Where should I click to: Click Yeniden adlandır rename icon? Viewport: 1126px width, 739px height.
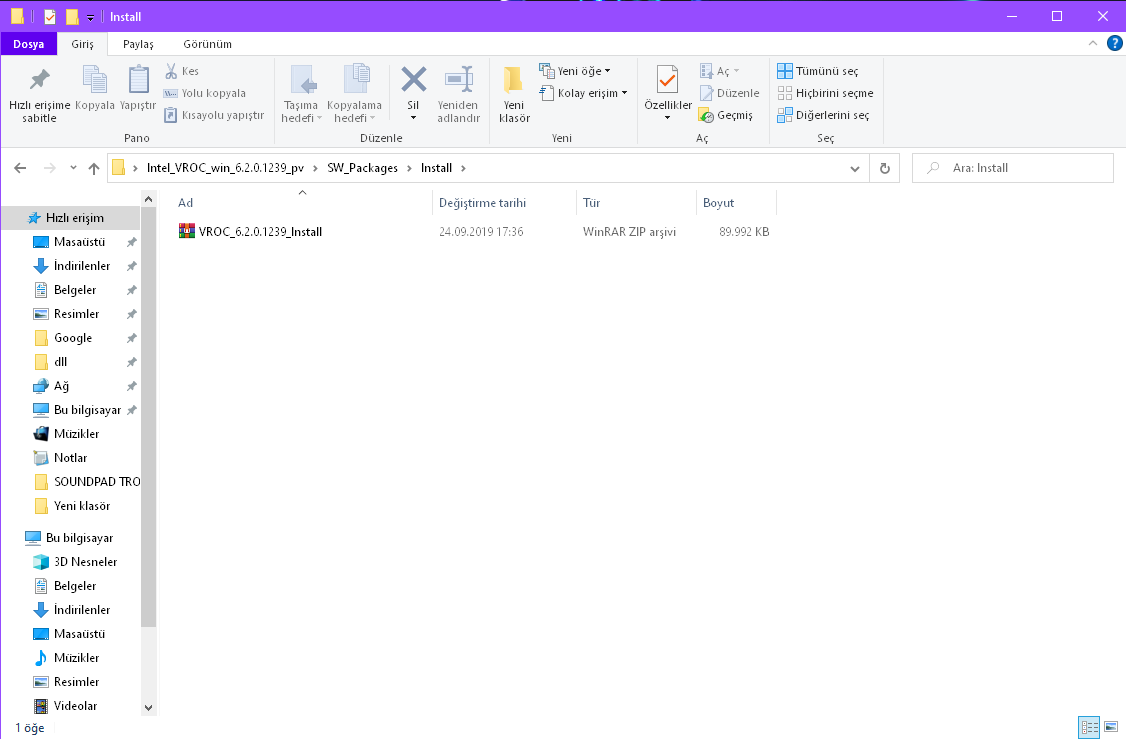pyautogui.click(x=459, y=80)
